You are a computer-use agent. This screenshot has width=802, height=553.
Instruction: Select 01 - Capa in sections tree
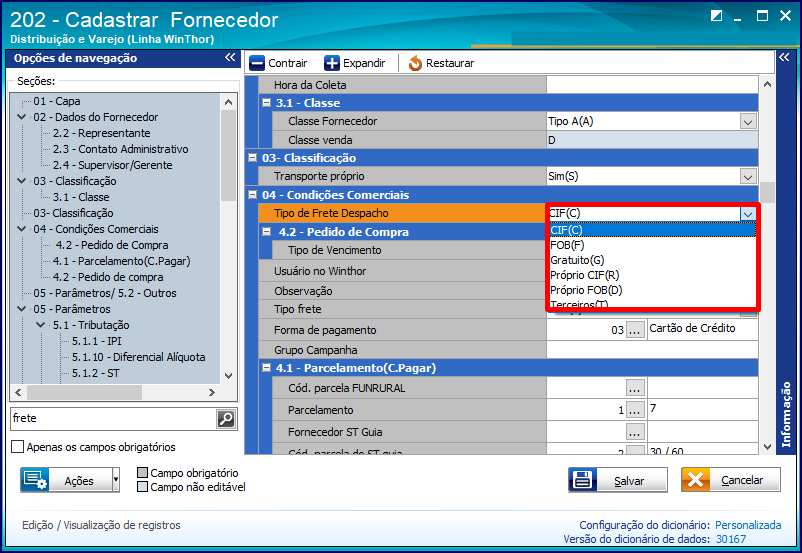[x=57, y=101]
